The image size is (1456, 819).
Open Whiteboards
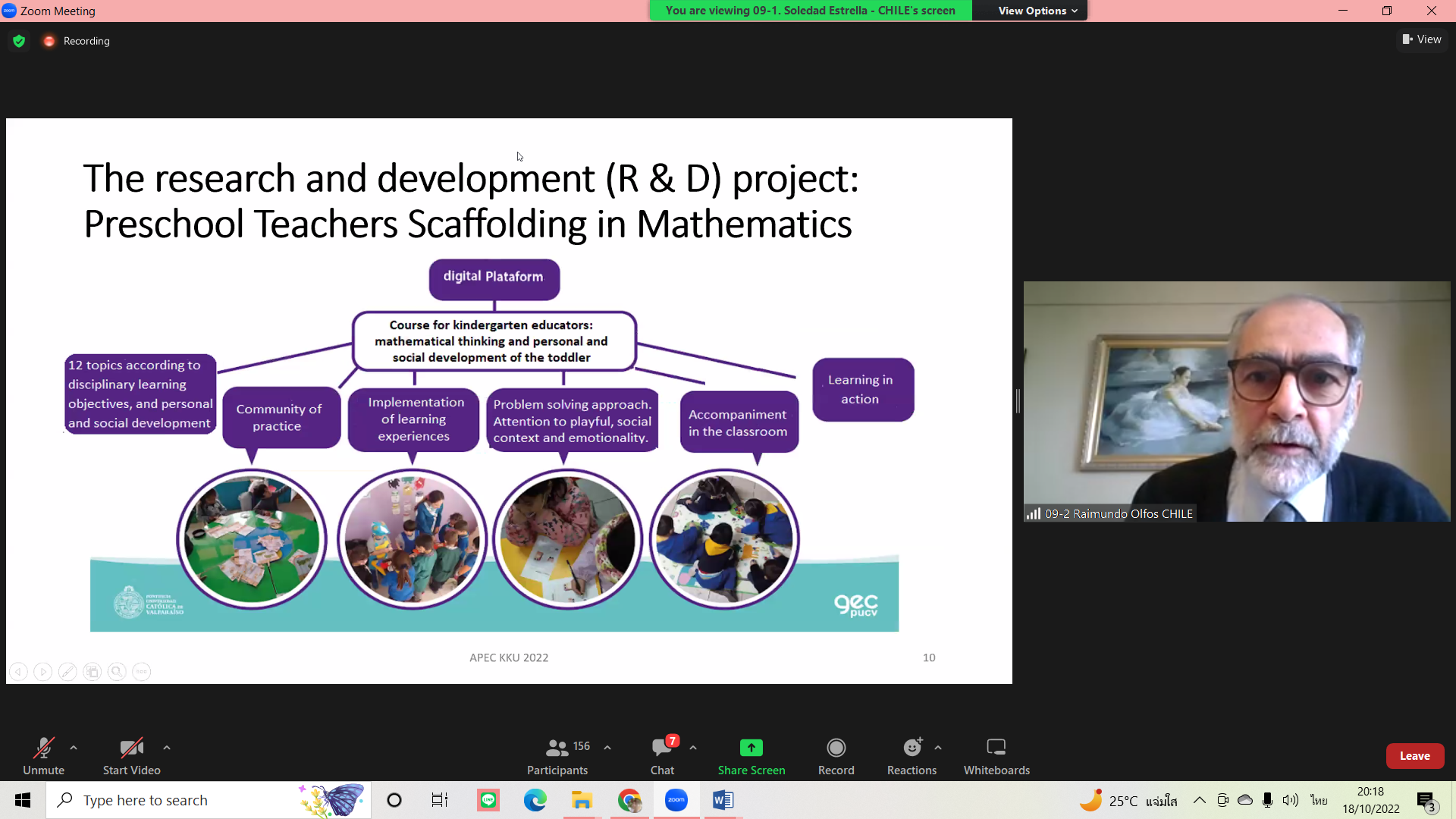(996, 756)
